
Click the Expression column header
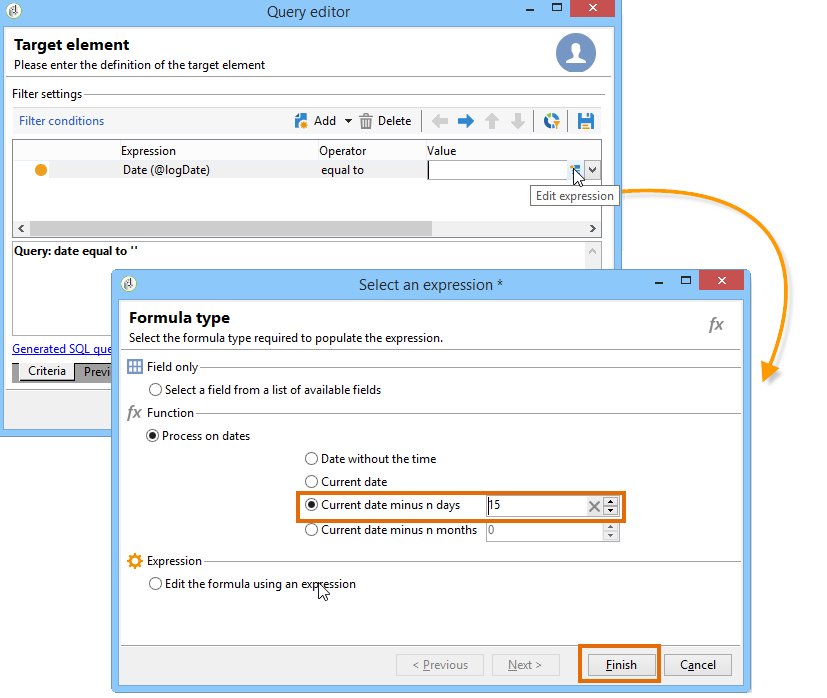click(148, 151)
